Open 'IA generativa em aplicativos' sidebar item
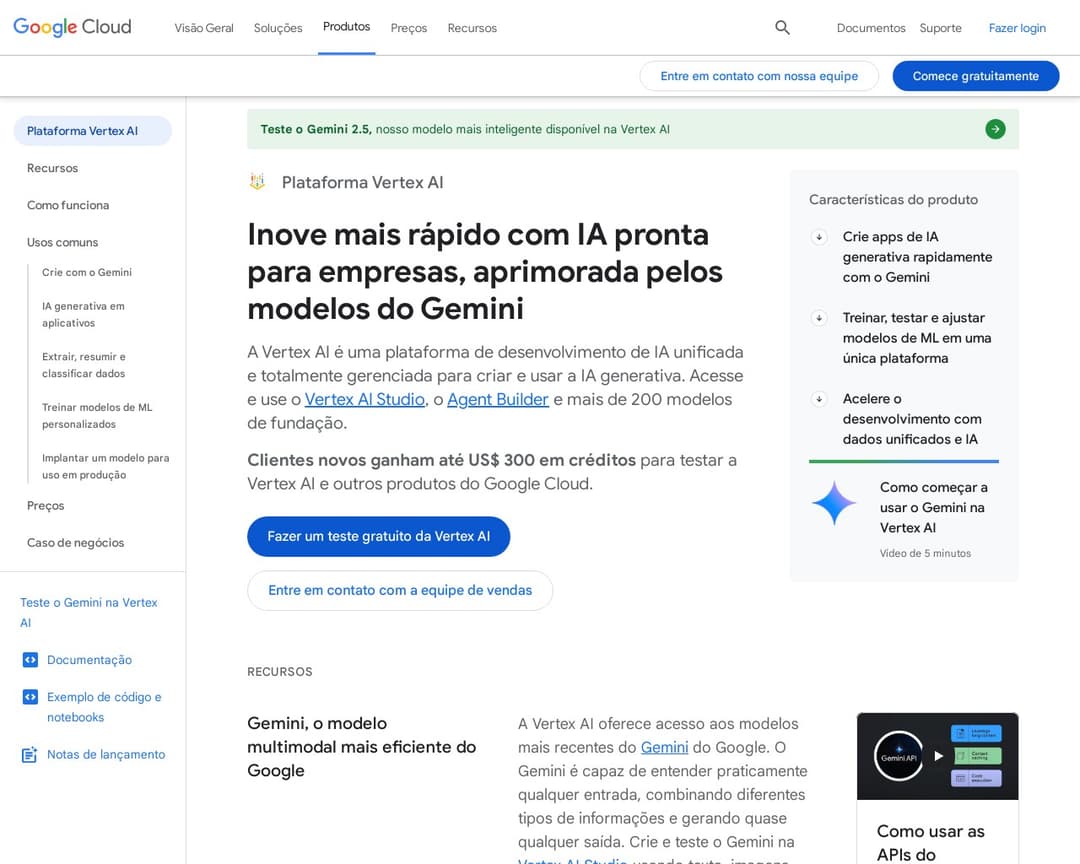 coord(83,315)
